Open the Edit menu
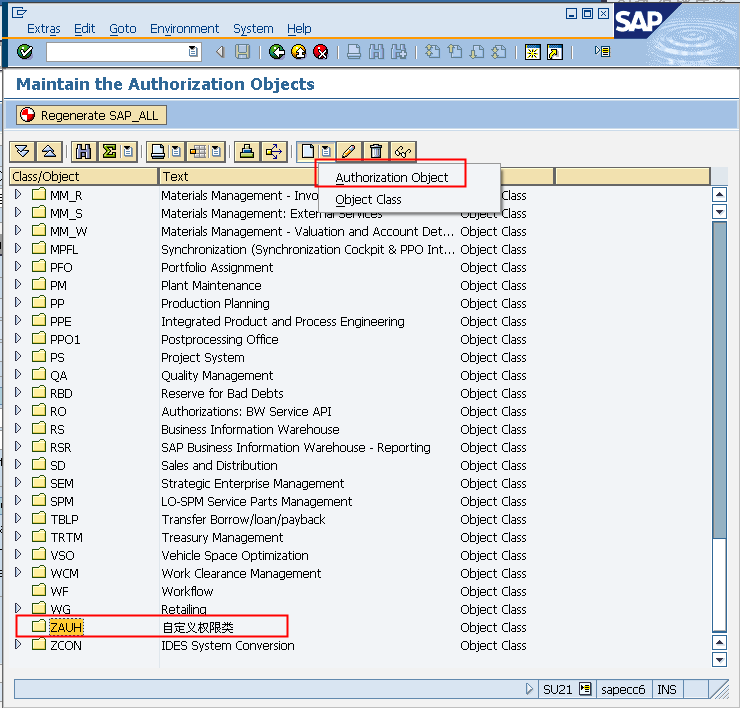 pyautogui.click(x=84, y=29)
